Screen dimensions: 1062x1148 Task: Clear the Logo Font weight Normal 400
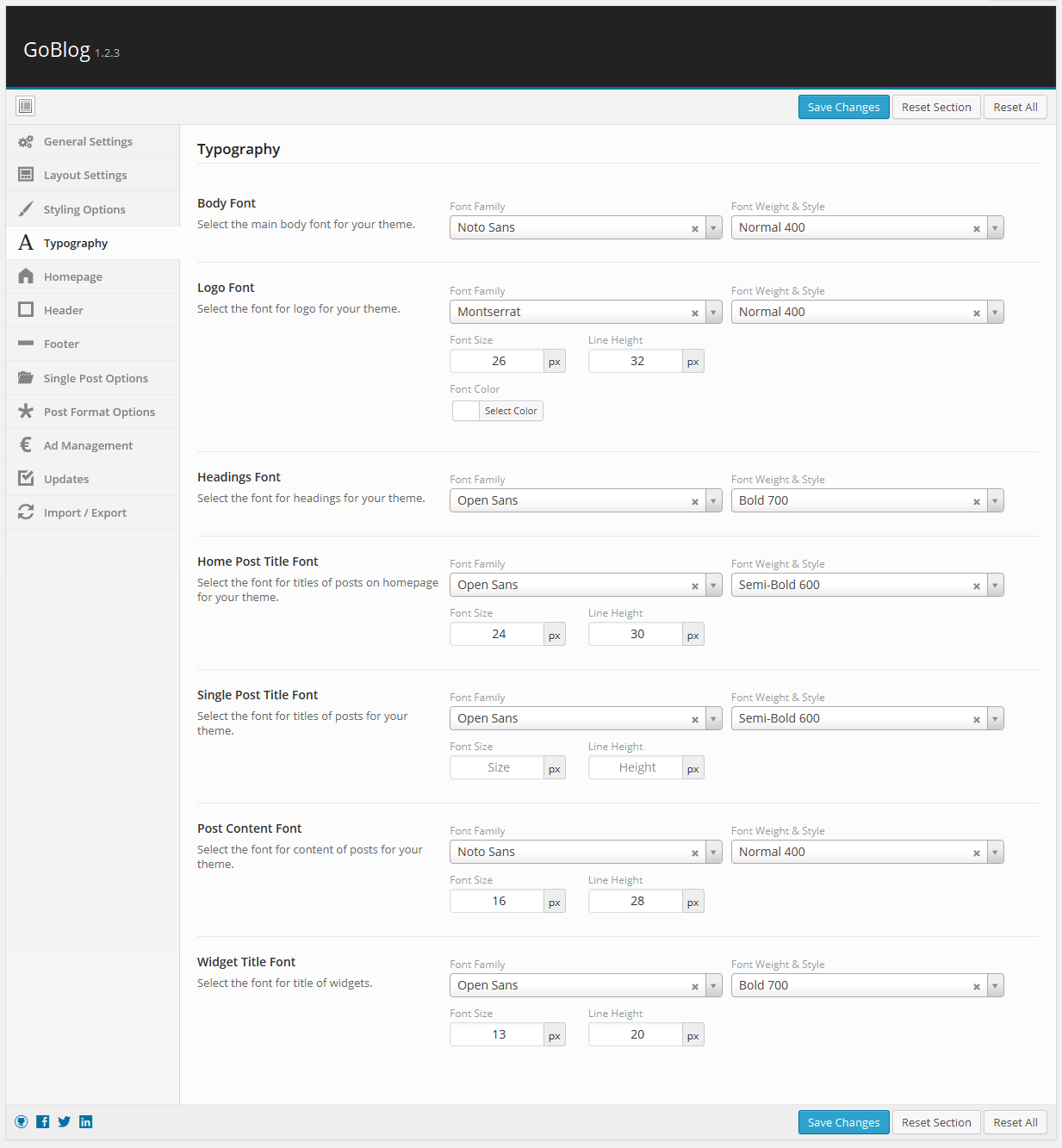click(977, 313)
